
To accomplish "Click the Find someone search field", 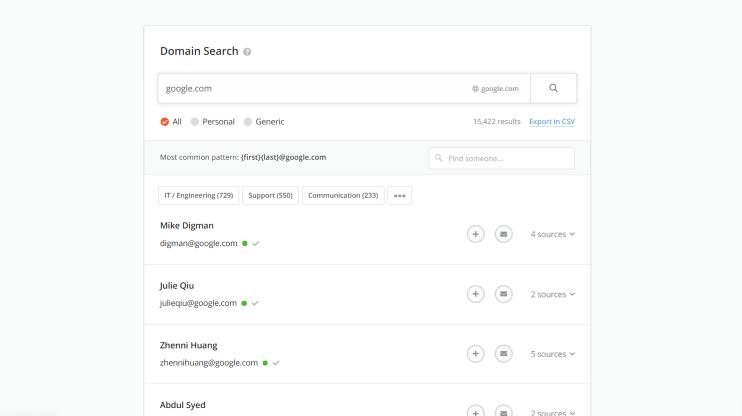I will tap(502, 158).
